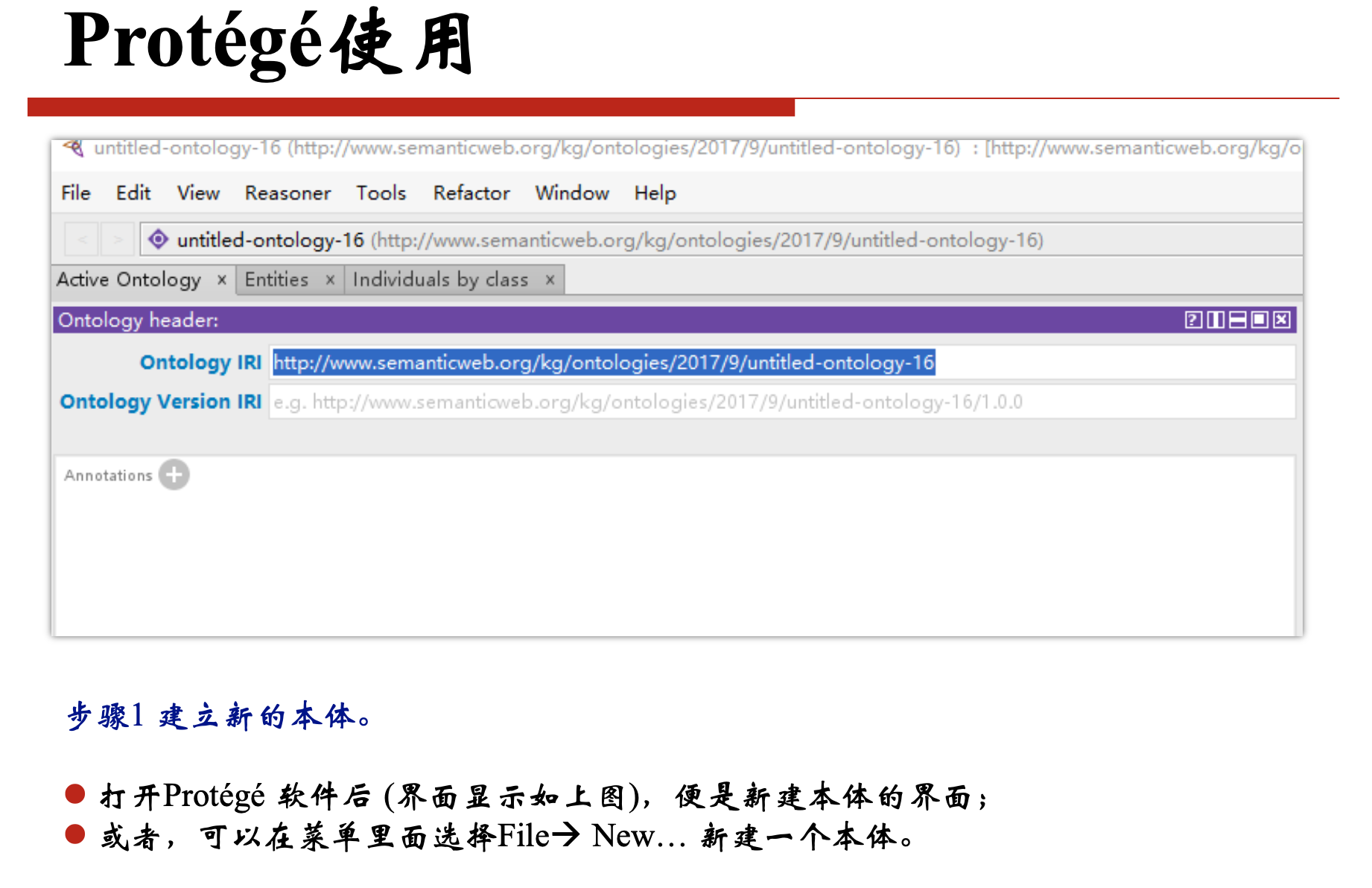Open panel help via the "?" icon
This screenshot has width=1372, height=888.
[x=1194, y=320]
